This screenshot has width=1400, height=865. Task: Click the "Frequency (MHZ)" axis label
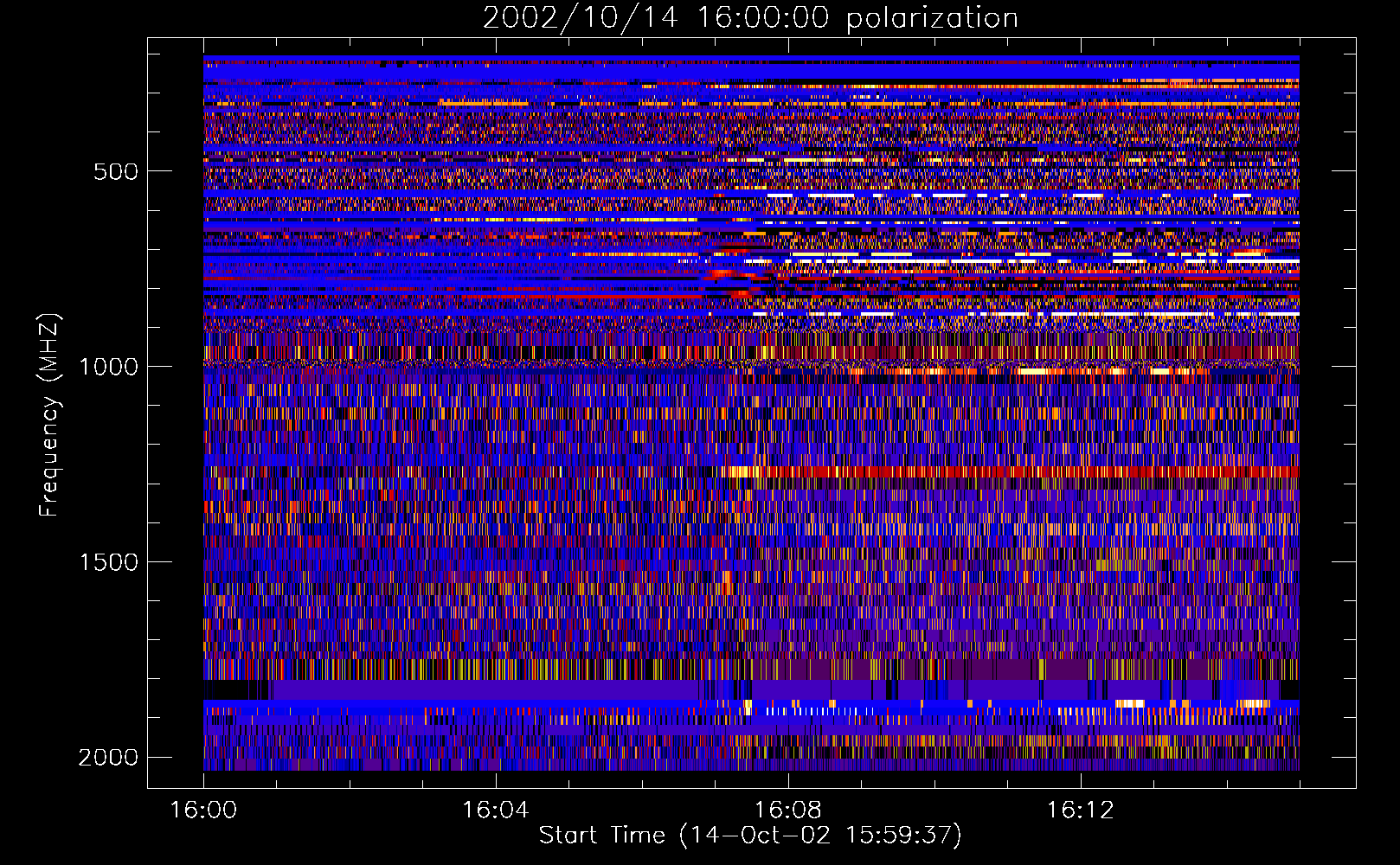pos(49,415)
